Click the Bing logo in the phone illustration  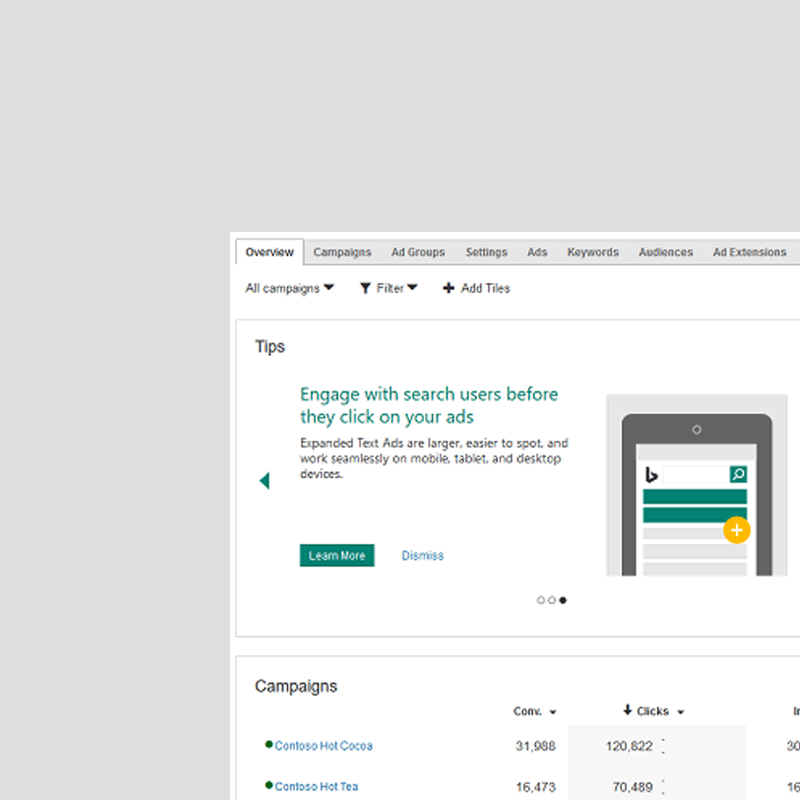click(x=651, y=474)
